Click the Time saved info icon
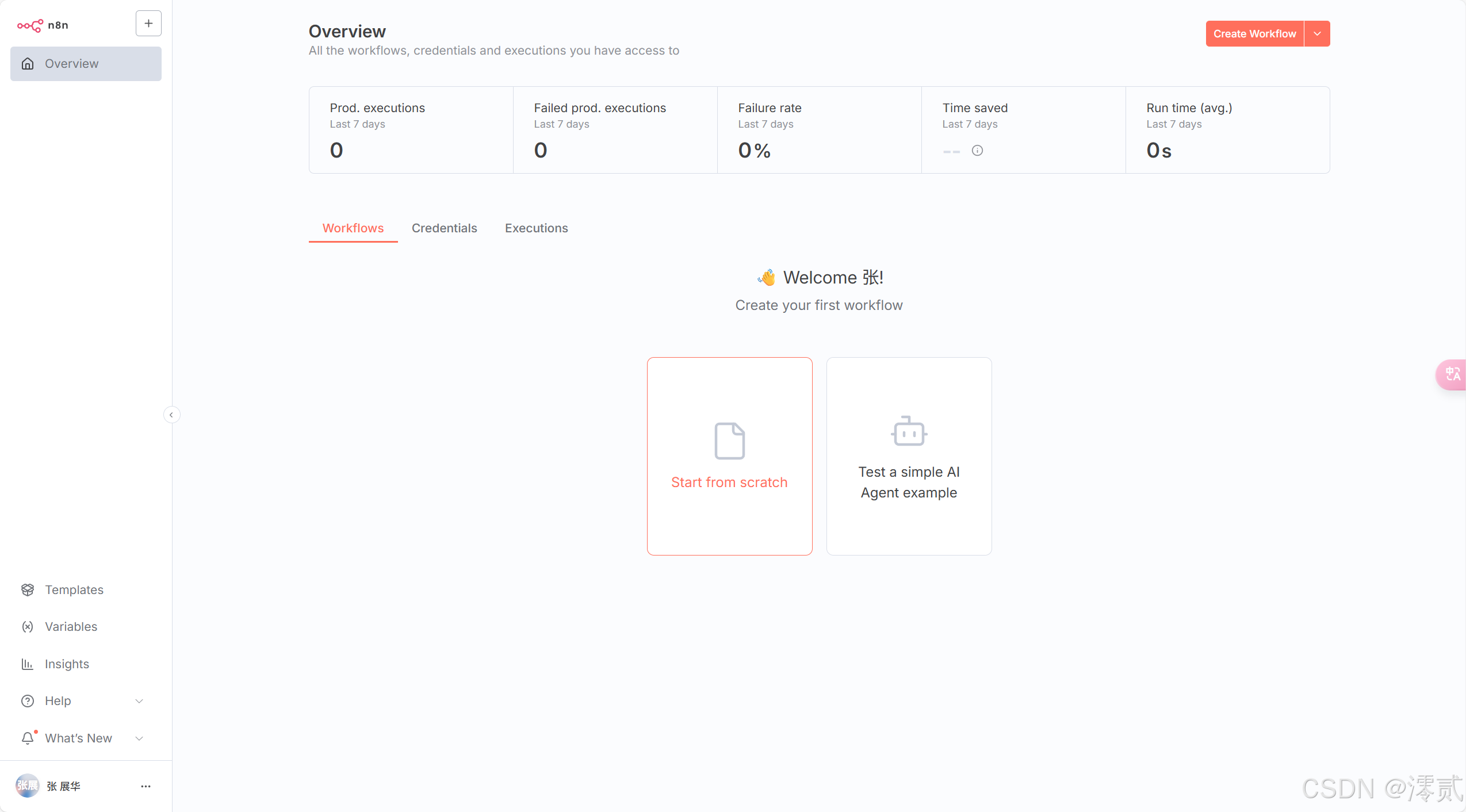The height and width of the screenshot is (812, 1466). [977, 151]
